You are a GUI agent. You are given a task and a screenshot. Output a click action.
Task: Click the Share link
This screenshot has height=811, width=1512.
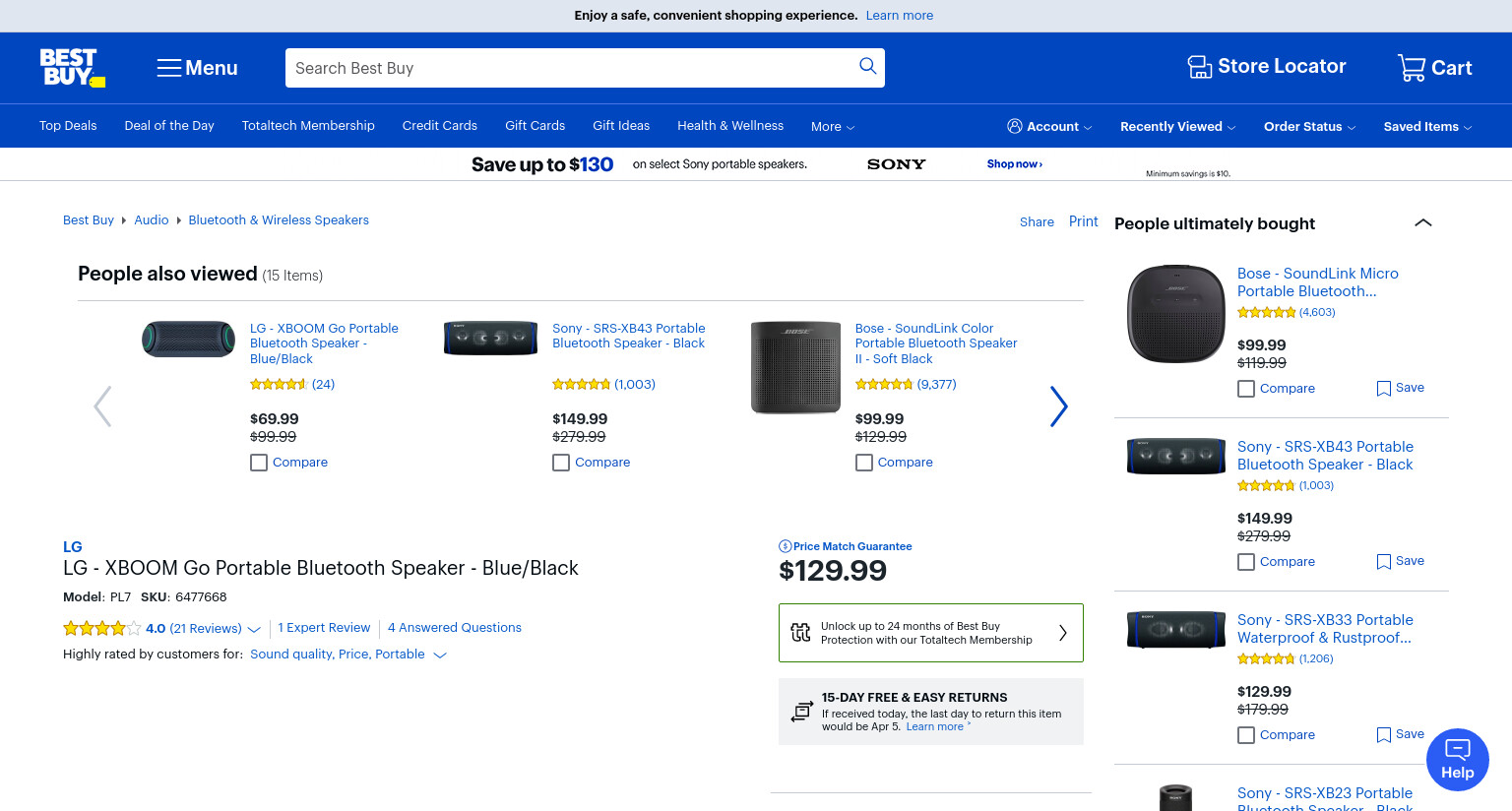coord(1037,222)
